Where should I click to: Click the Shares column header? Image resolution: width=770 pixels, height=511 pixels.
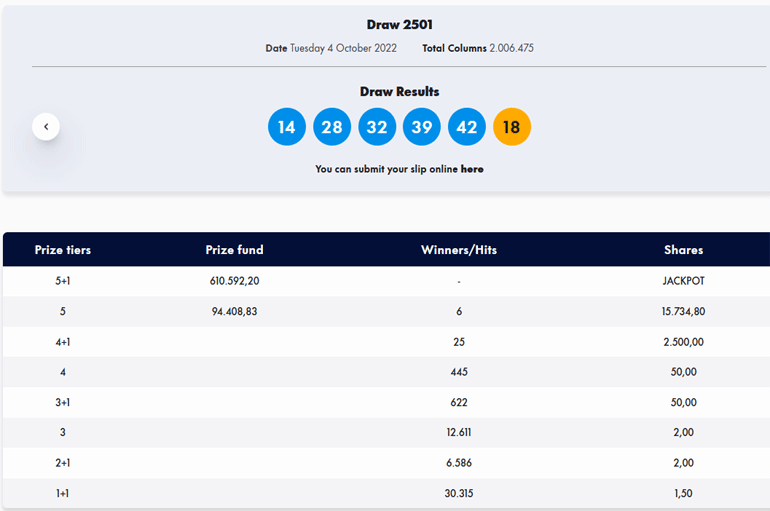[x=683, y=250]
